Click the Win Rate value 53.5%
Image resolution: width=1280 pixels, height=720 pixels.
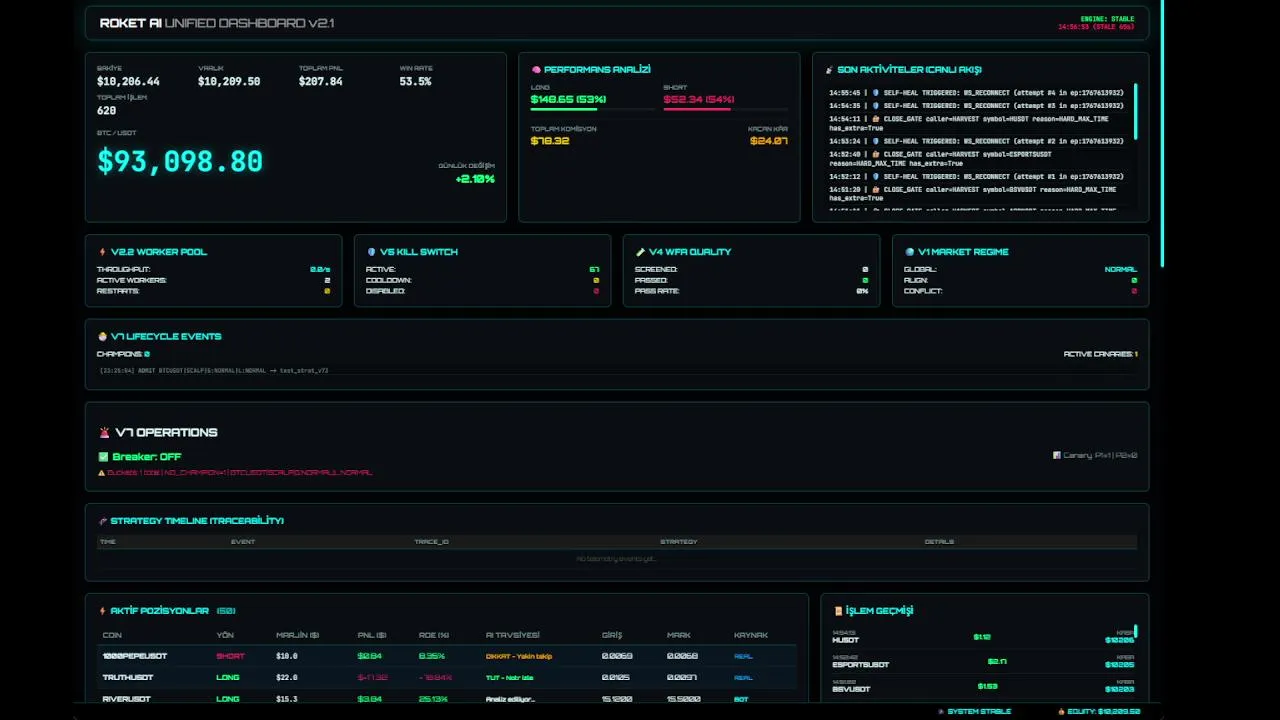[x=415, y=82]
